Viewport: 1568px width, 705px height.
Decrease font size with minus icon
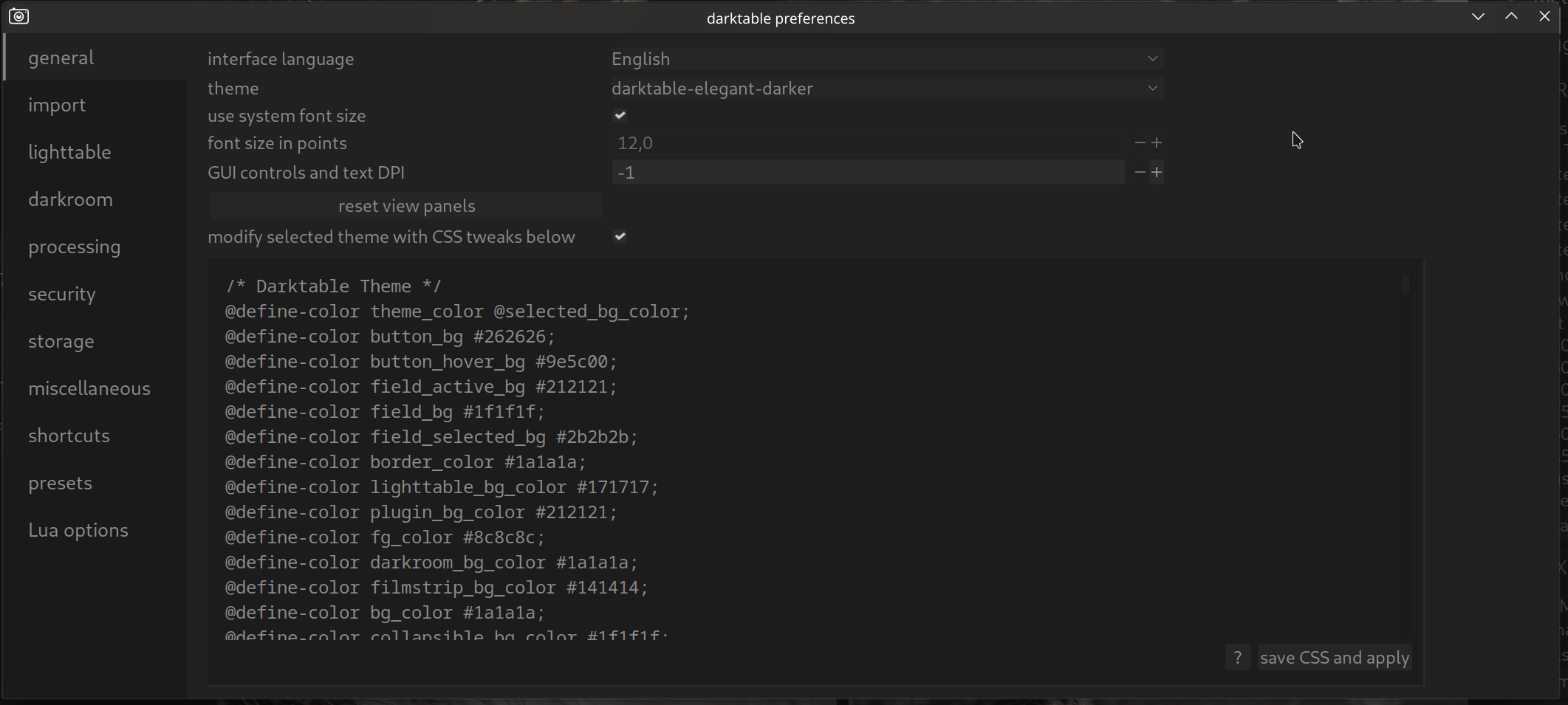point(1140,142)
